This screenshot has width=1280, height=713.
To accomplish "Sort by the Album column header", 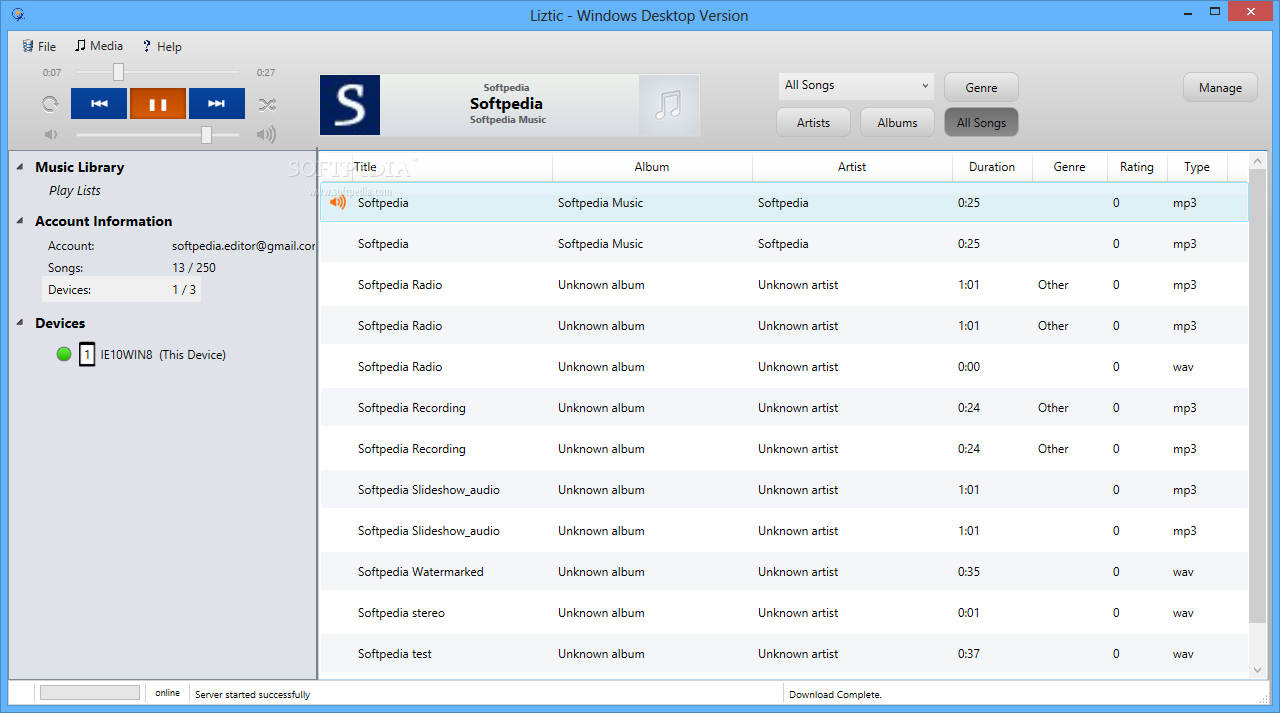I will 652,167.
